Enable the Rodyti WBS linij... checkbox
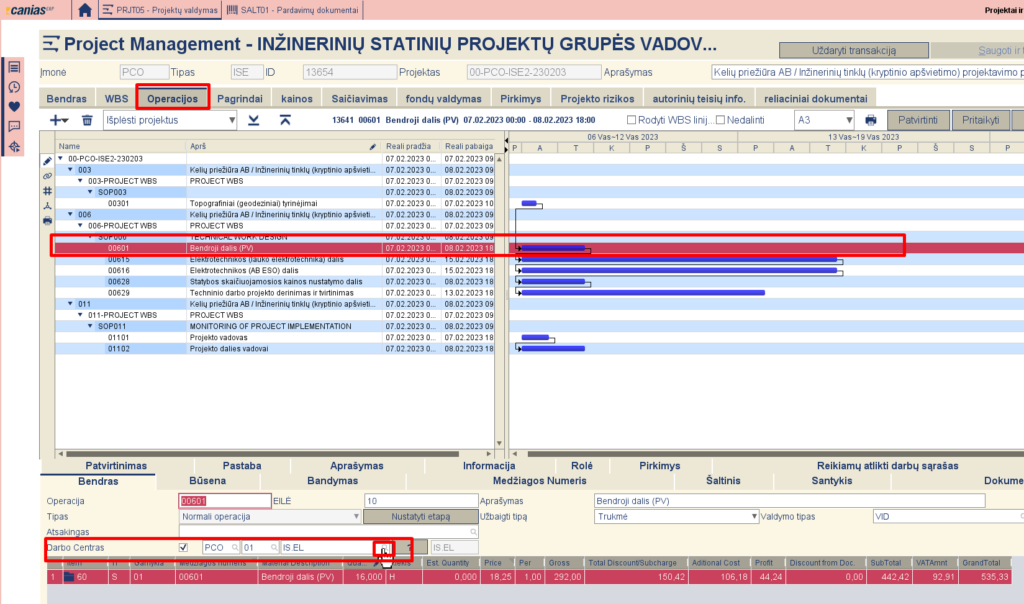 tap(617, 120)
